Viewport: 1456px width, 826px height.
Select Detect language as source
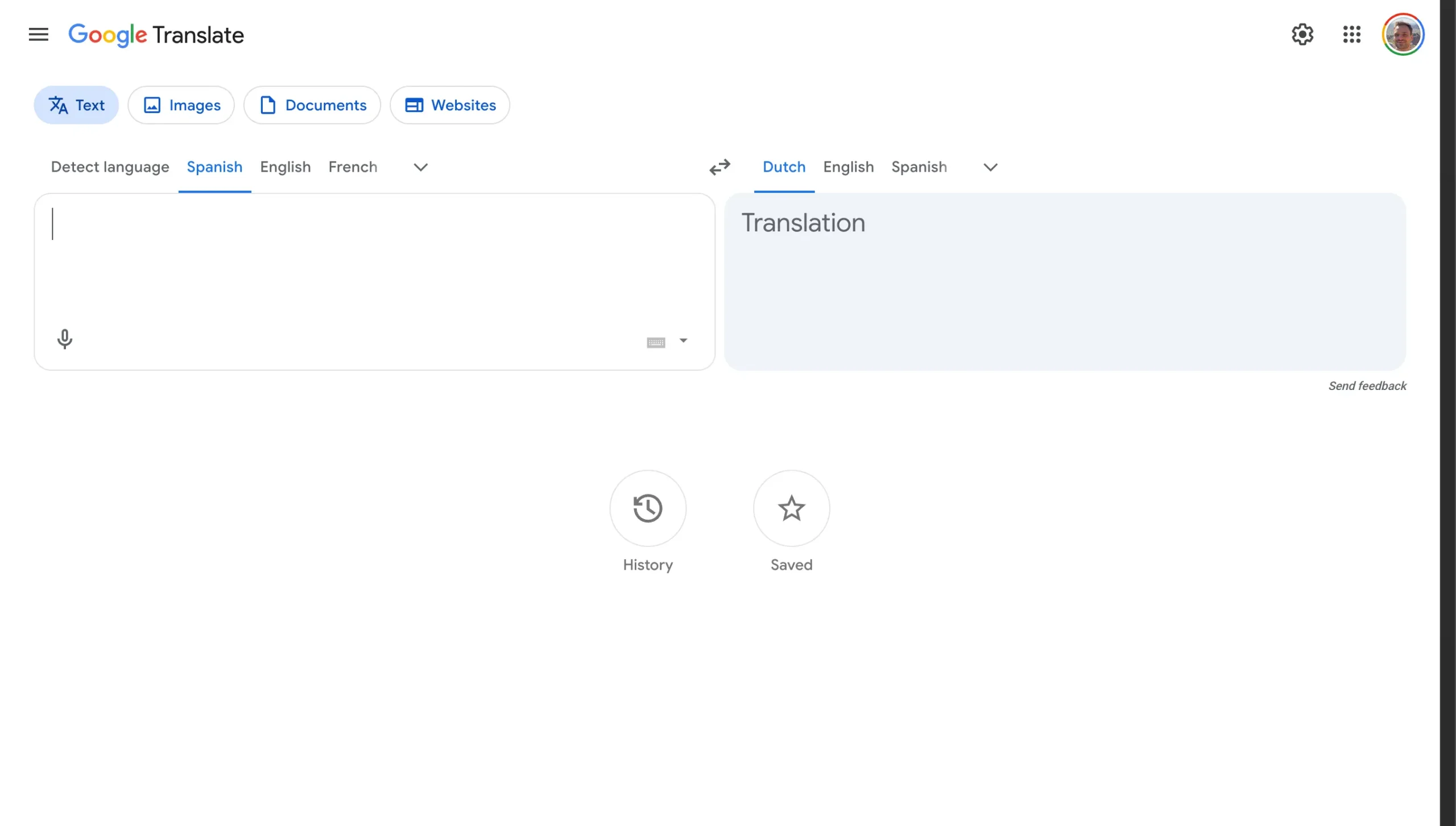coord(110,167)
